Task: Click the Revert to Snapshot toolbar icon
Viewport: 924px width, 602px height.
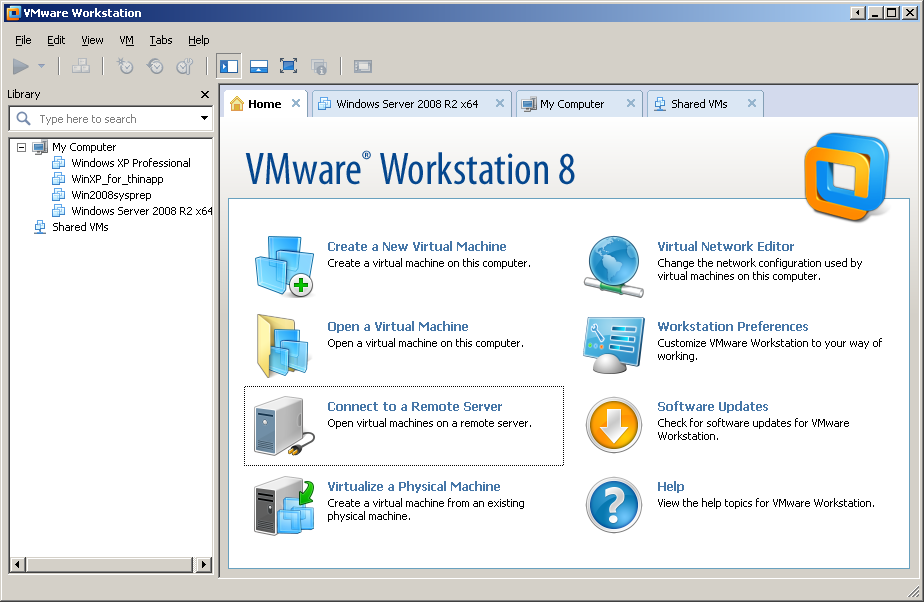Action: tap(155, 67)
